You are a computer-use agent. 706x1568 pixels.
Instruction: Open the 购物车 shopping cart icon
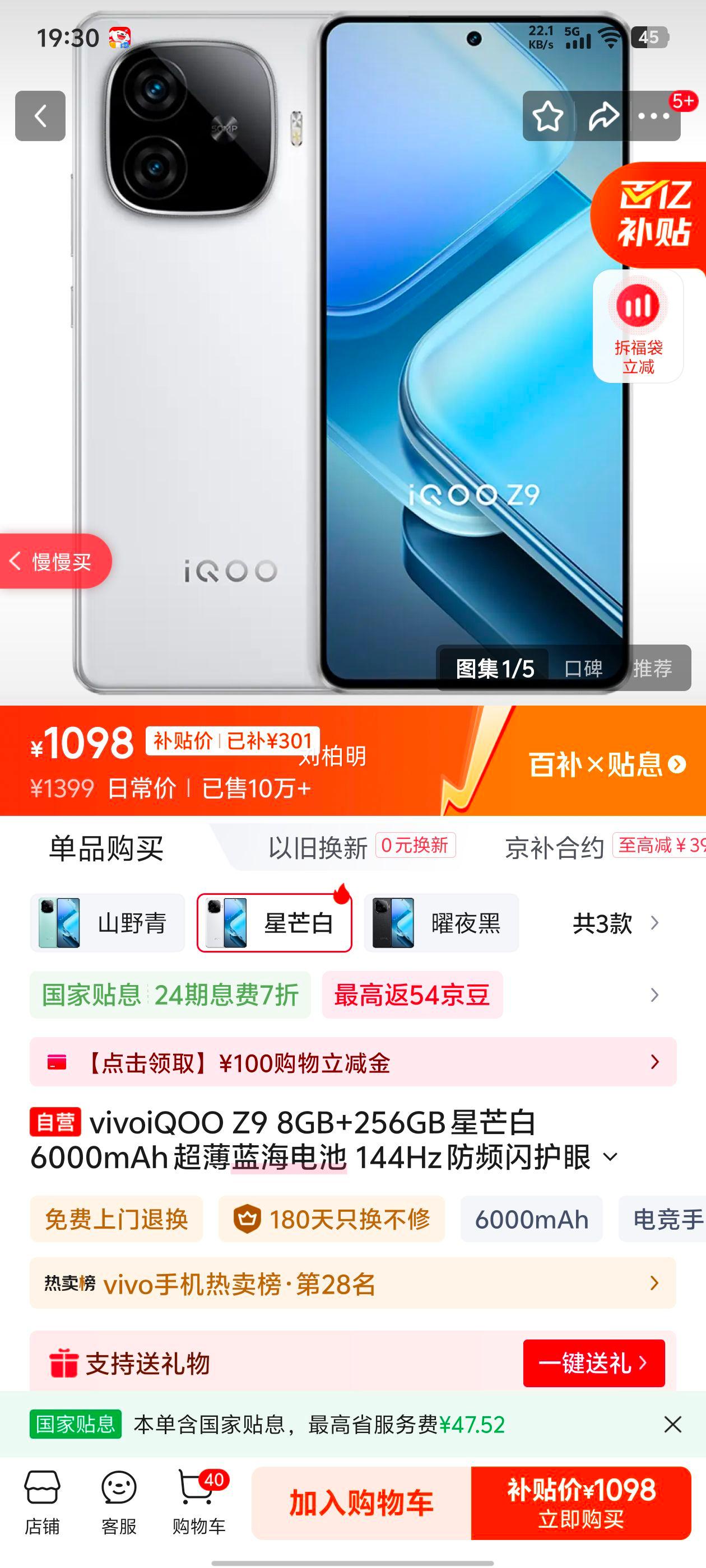point(198,1503)
